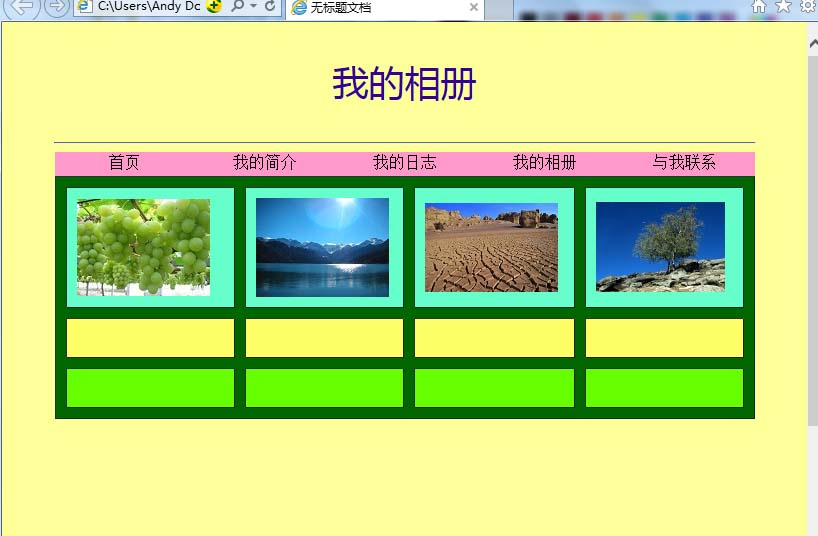Click the yellow cell under the desert photo
Screen dimensions: 818x536
pos(495,338)
